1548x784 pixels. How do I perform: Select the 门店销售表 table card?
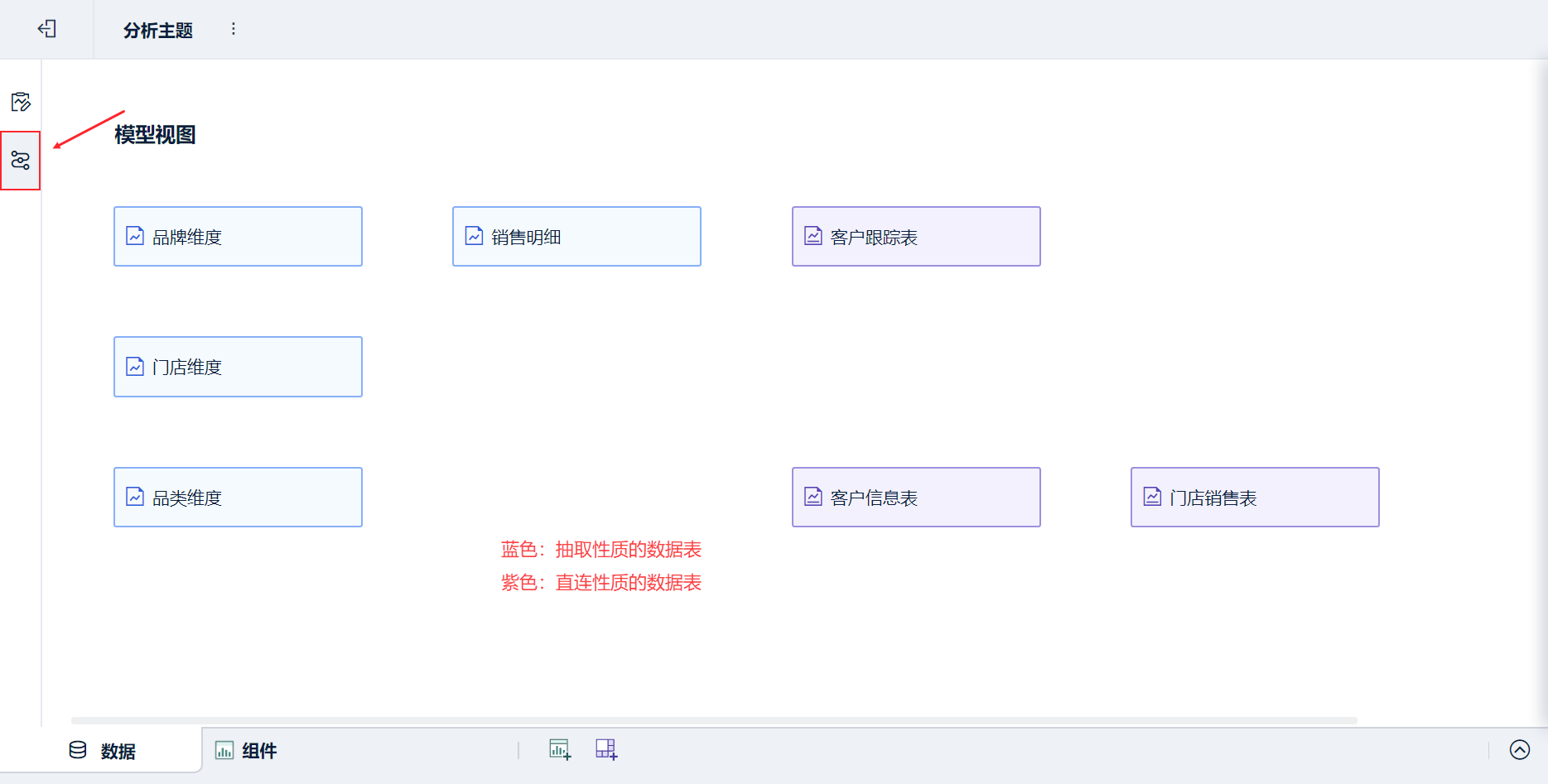[x=1255, y=497]
